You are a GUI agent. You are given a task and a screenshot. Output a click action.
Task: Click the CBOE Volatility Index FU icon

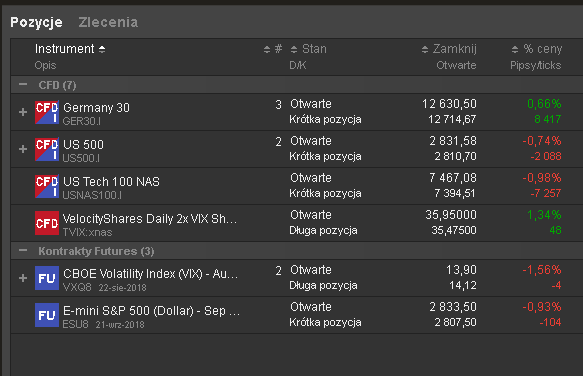click(x=47, y=278)
